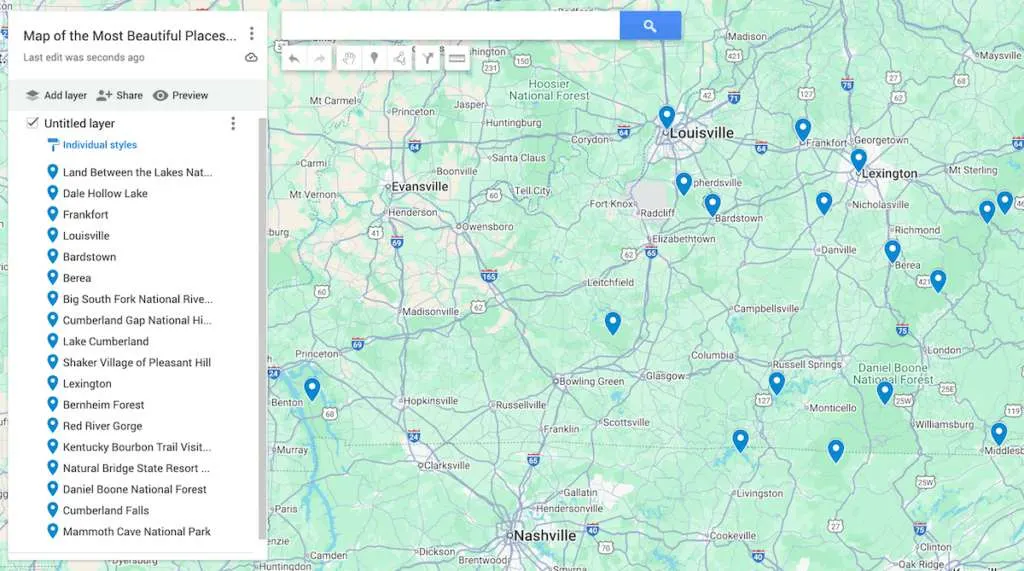The image size is (1024, 571).
Task: Select Kentucky Bourbon Trail Visit item
Action: coord(136,447)
